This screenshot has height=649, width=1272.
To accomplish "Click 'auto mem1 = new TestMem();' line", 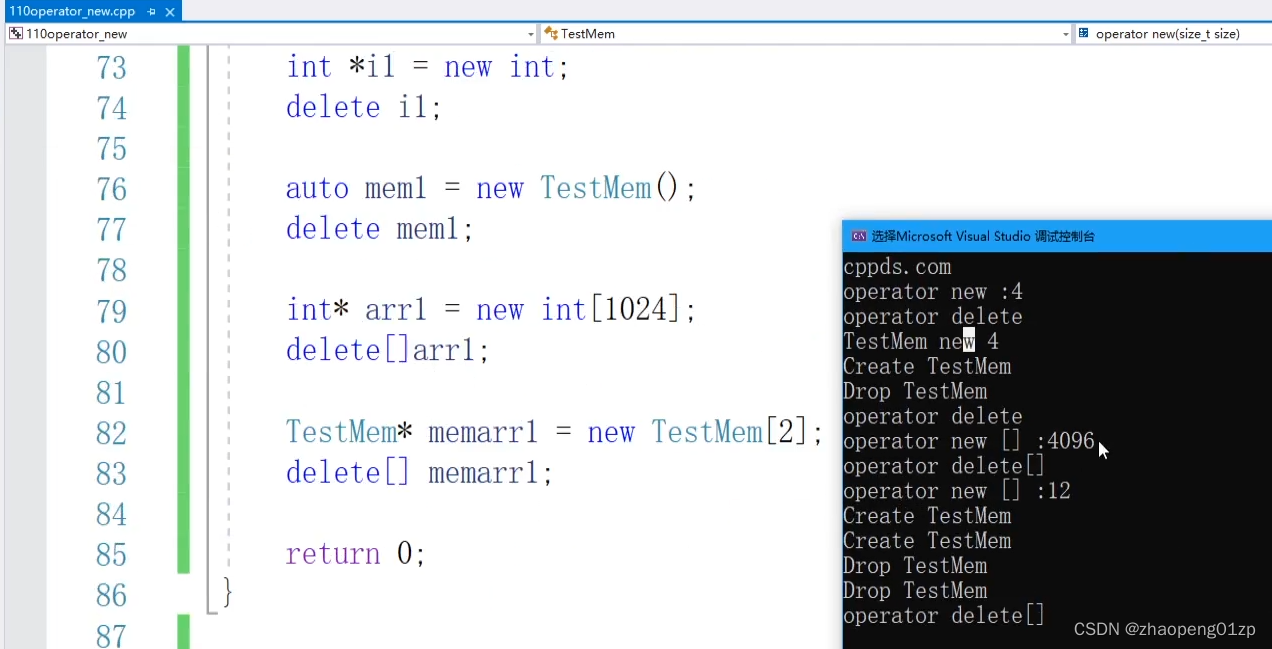I will pos(491,188).
